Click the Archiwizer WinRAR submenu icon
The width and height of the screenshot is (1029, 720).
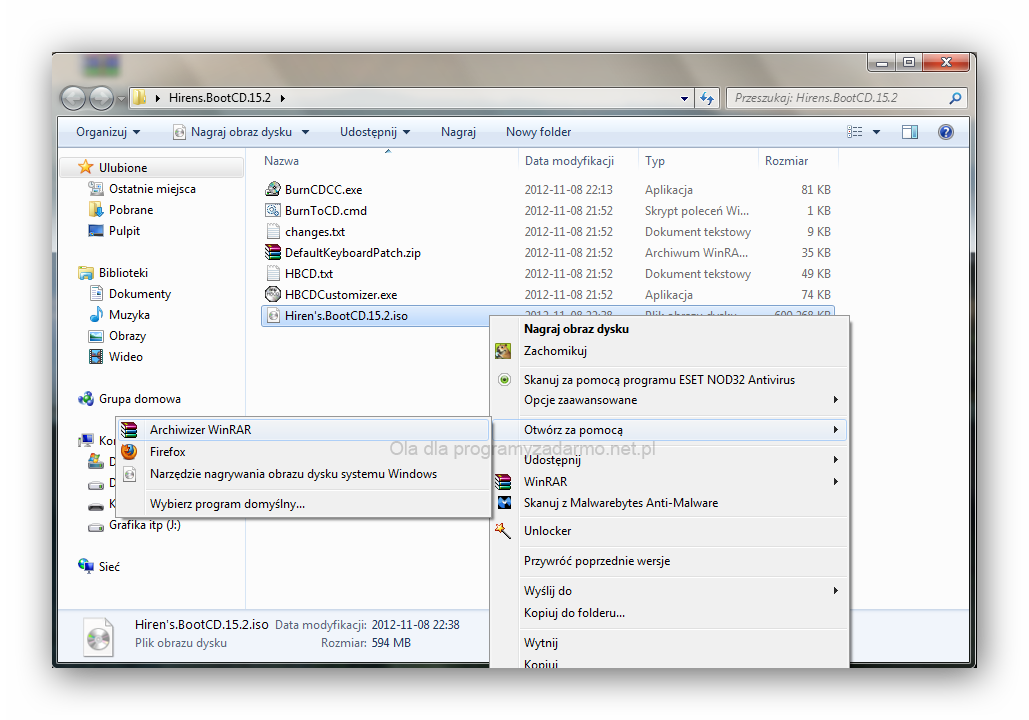(x=129, y=430)
